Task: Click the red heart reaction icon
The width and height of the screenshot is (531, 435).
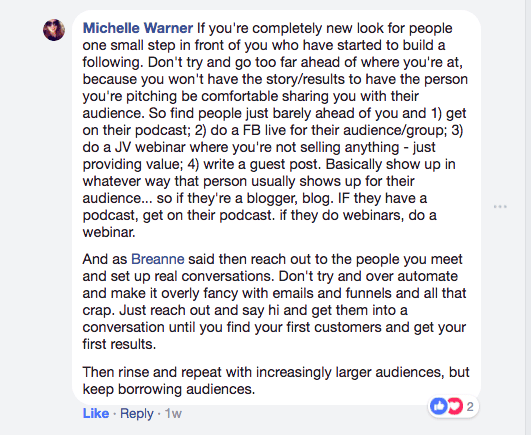Action: click(455, 406)
